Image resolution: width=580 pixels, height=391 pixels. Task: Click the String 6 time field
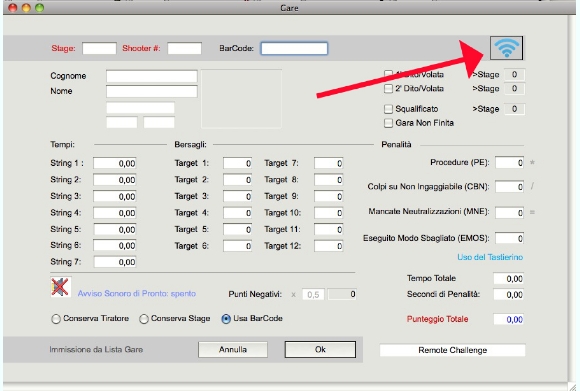[115, 246]
